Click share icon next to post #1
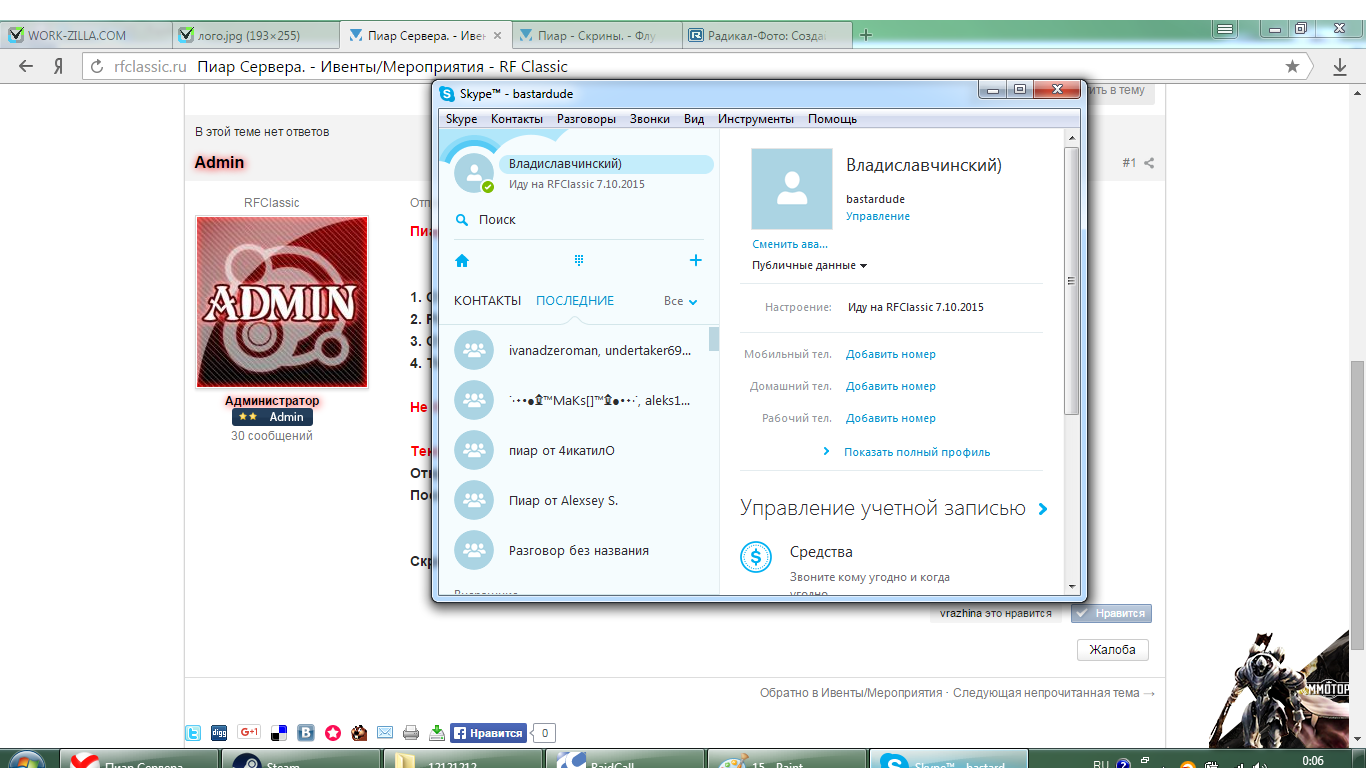 tap(1150, 163)
